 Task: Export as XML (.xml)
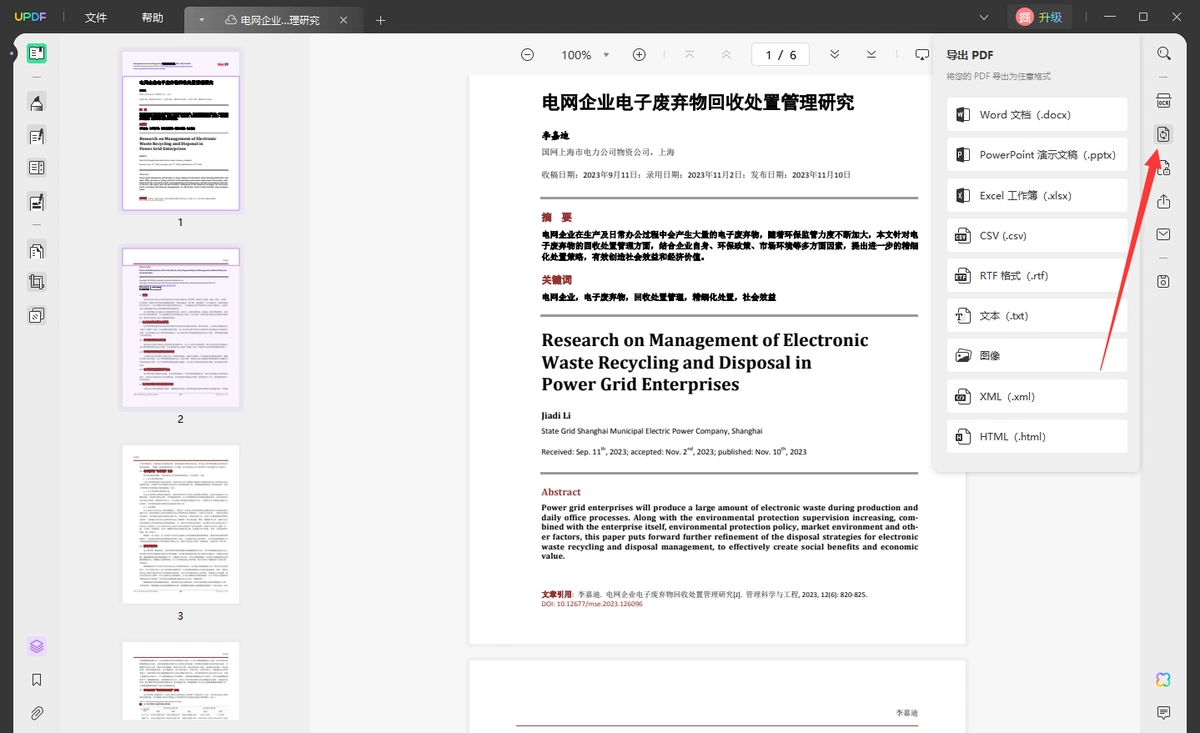point(1037,396)
